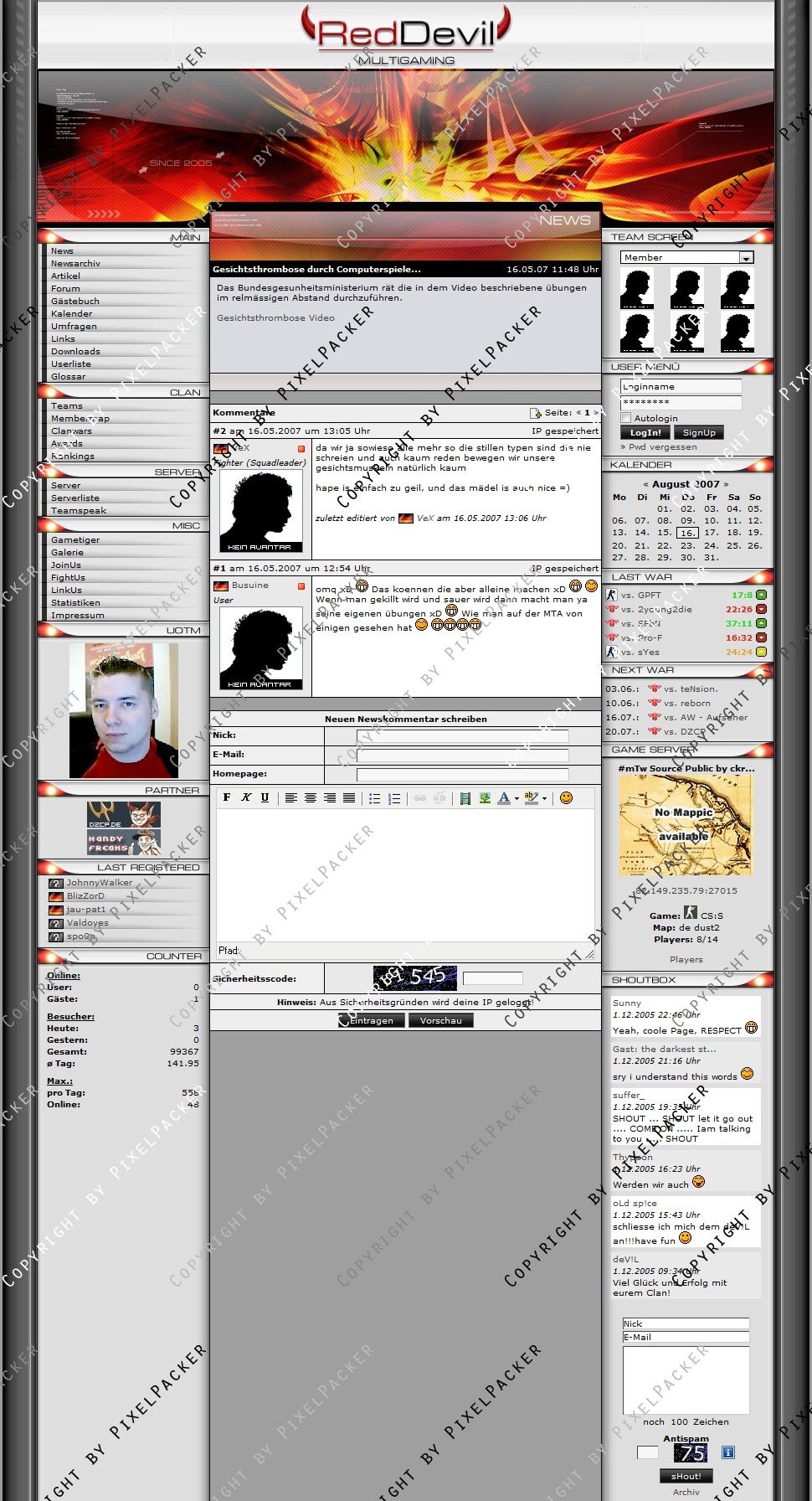Insert a video with the filmstrip icon
This screenshot has height=1501, width=812.
465,798
